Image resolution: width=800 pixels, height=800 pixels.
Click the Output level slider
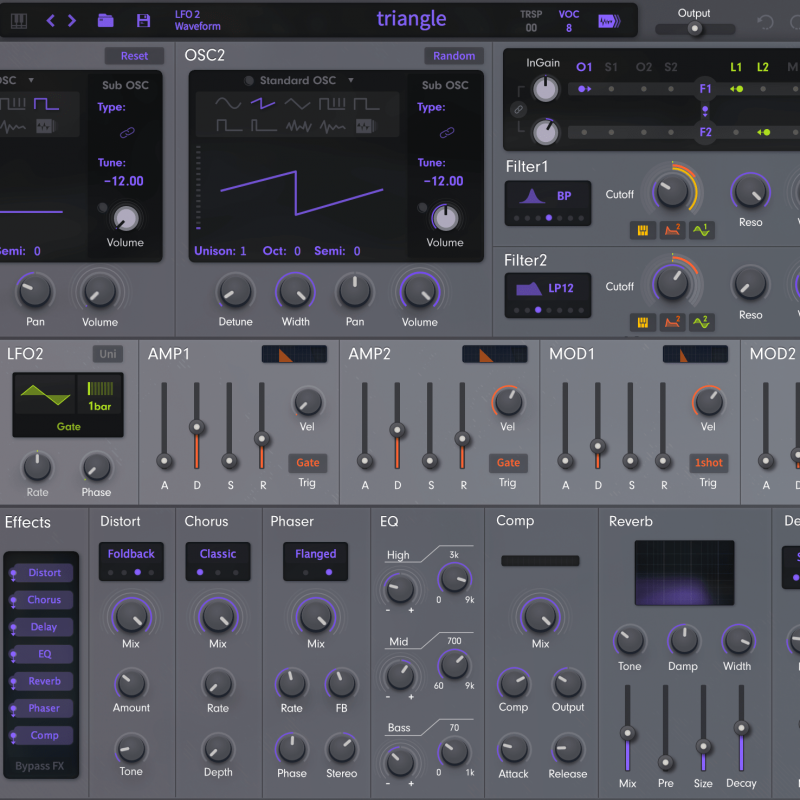(694, 29)
